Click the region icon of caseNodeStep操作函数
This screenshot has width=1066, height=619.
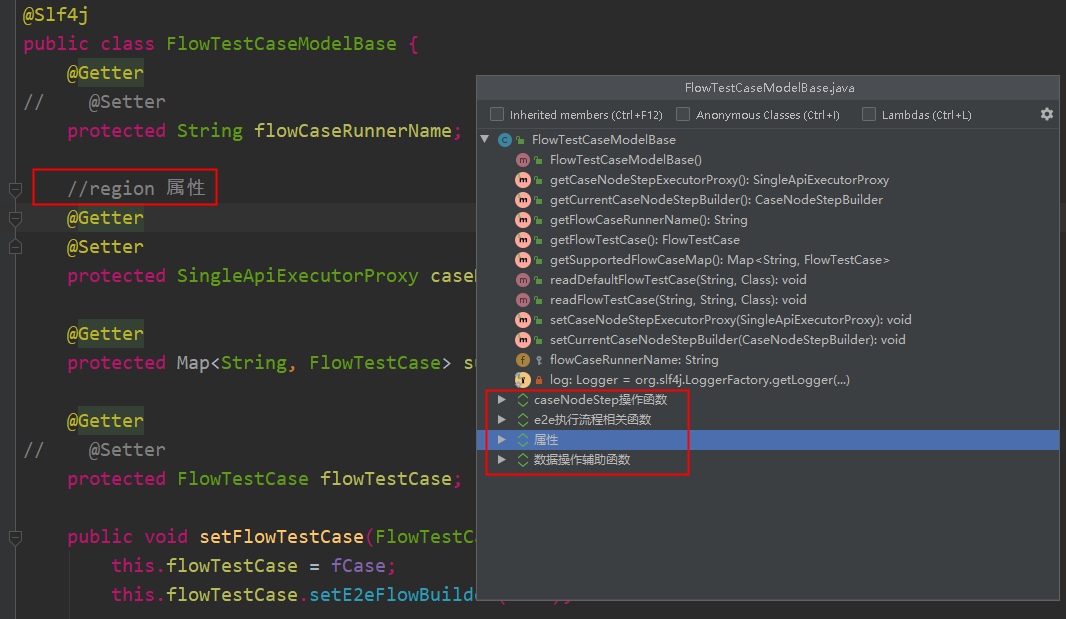(x=522, y=399)
